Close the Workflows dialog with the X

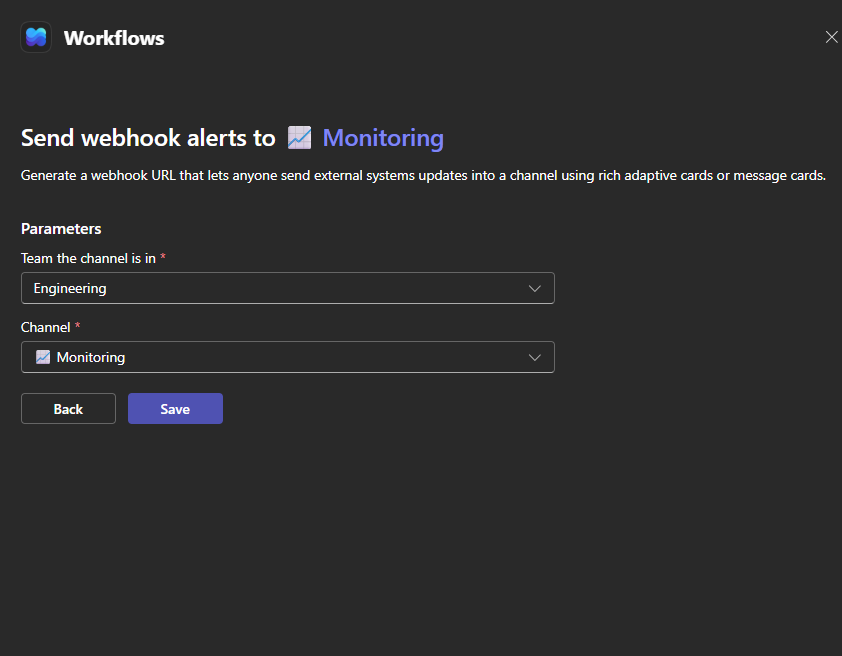[x=831, y=37]
